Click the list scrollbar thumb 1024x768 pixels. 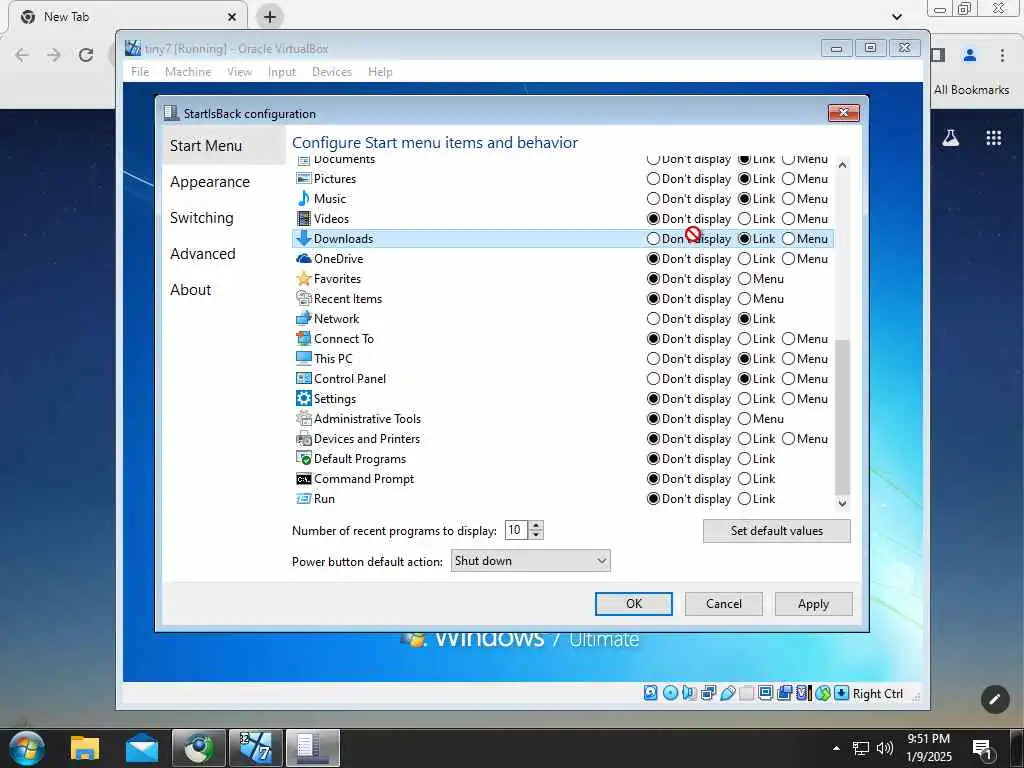tap(842, 417)
